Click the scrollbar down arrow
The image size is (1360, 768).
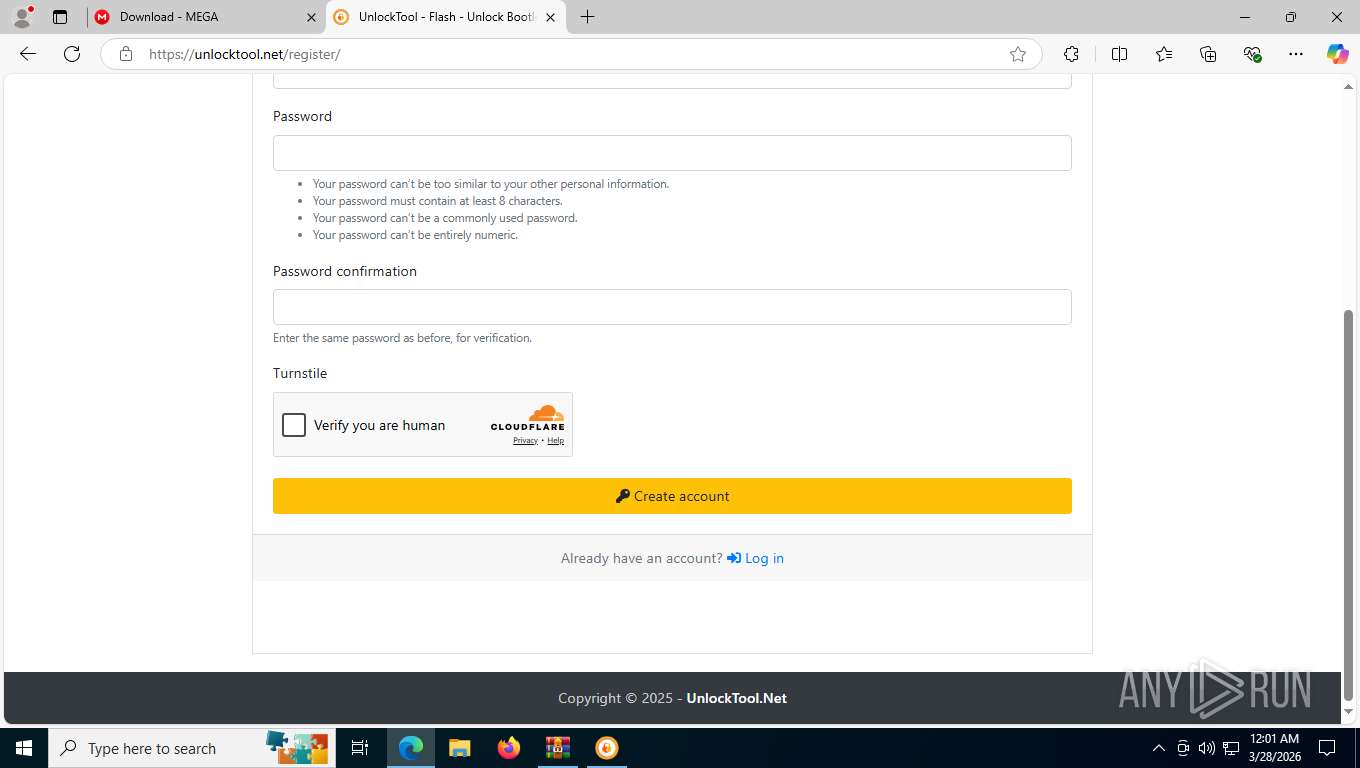pos(1348,712)
